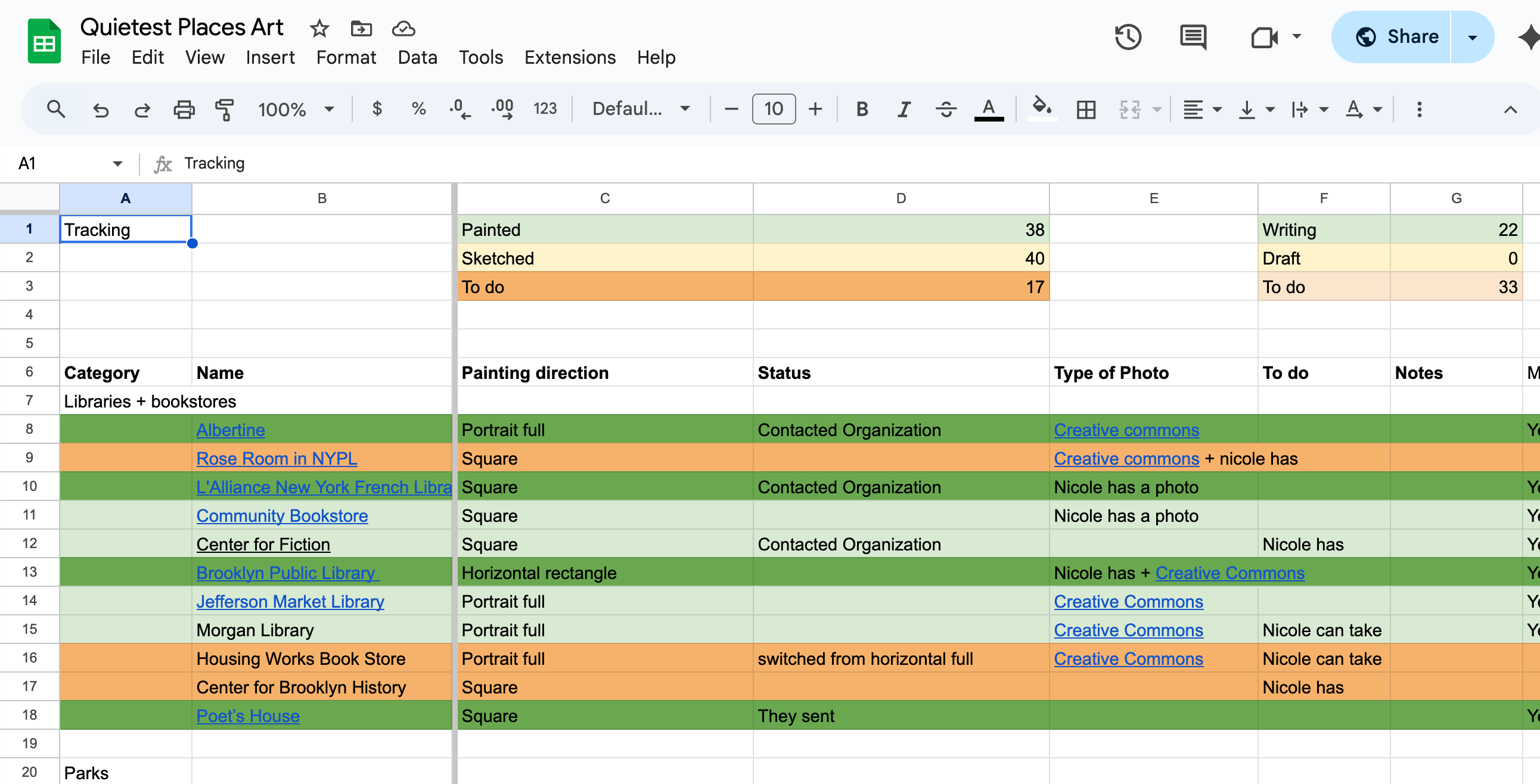Open the comments panel icon
1540x784 pixels.
(x=1193, y=37)
